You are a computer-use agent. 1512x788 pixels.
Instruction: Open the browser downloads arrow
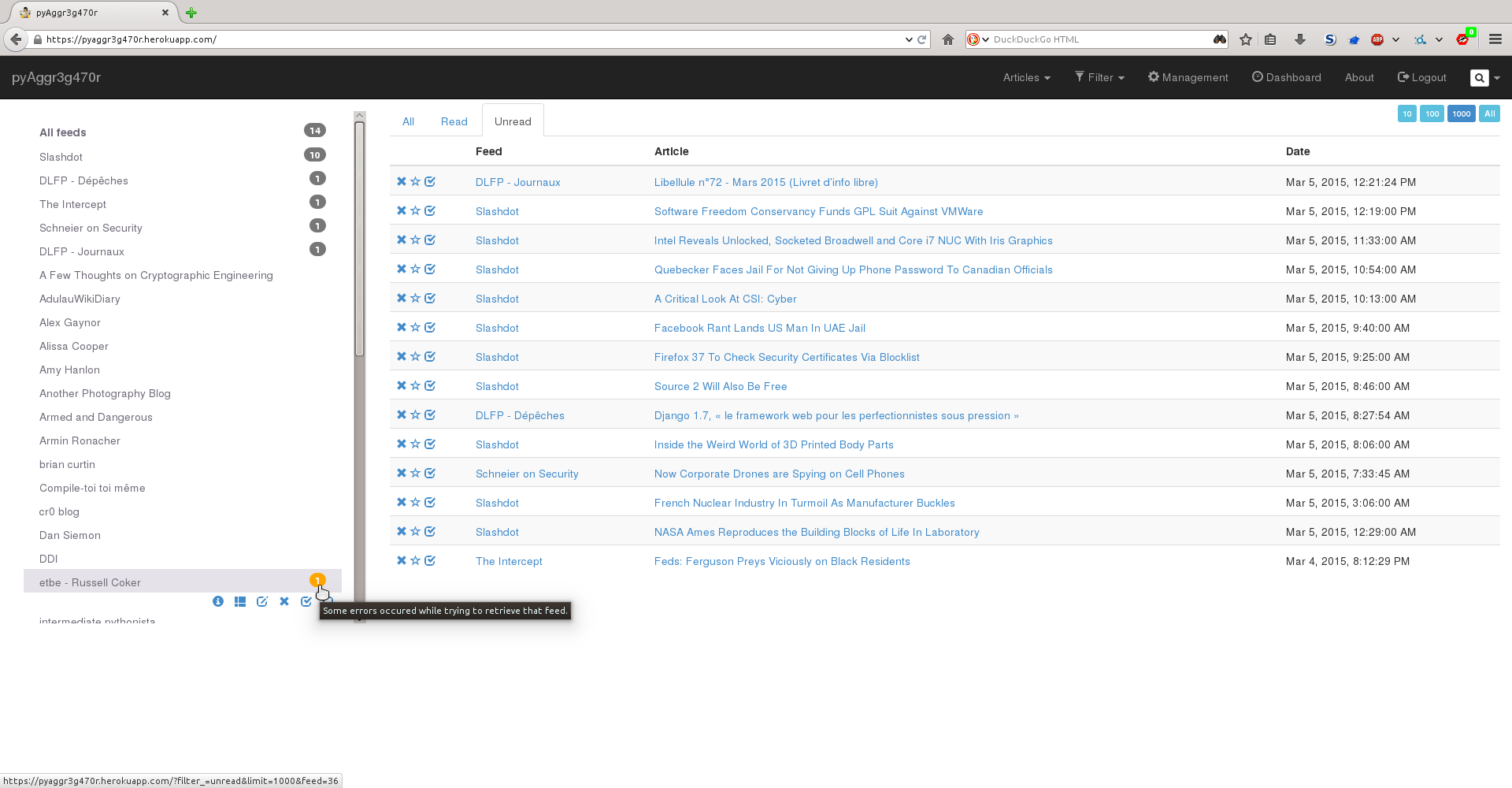pyautogui.click(x=1300, y=39)
